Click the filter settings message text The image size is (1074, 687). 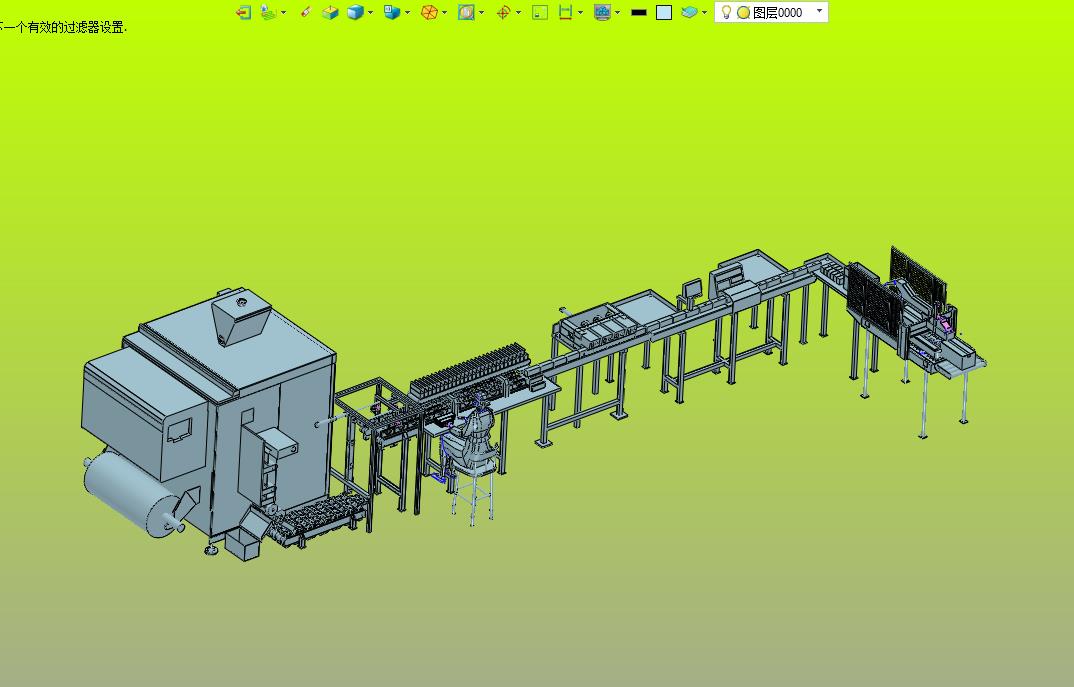click(x=63, y=27)
